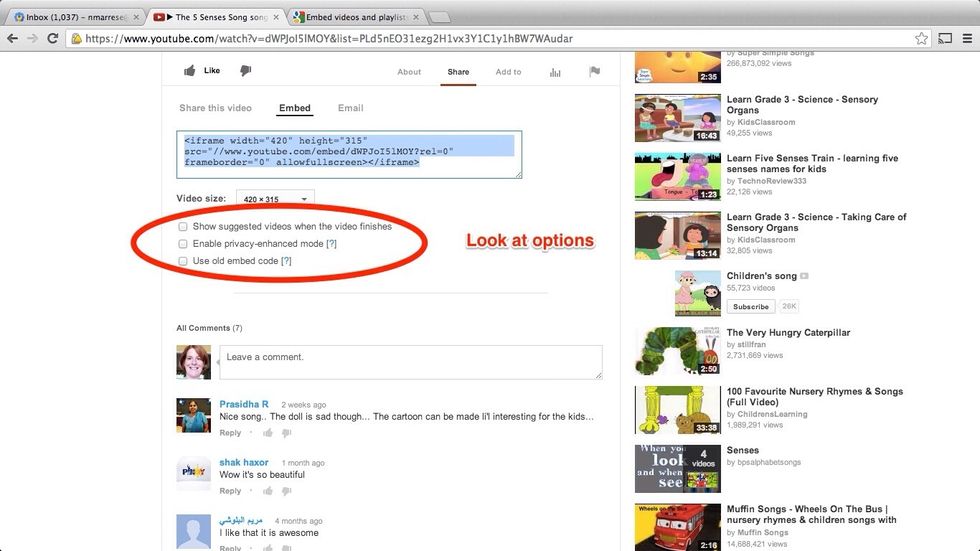Enable Show suggested videos when video finishes
Image resolution: width=980 pixels, height=551 pixels.
tap(182, 227)
